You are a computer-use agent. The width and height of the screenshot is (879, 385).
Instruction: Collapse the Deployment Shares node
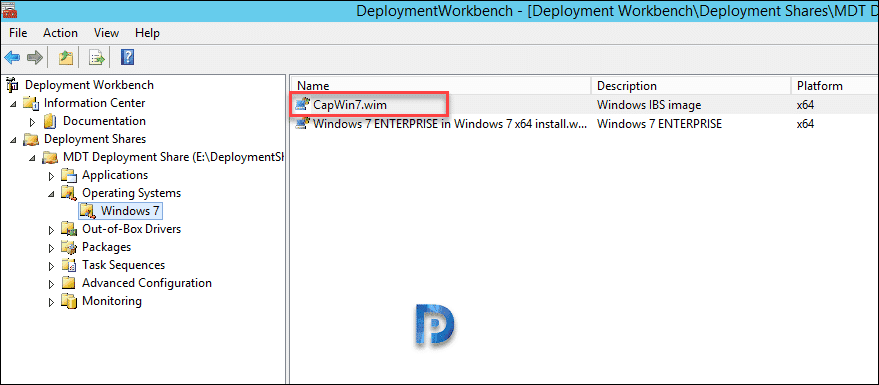pos(12,140)
